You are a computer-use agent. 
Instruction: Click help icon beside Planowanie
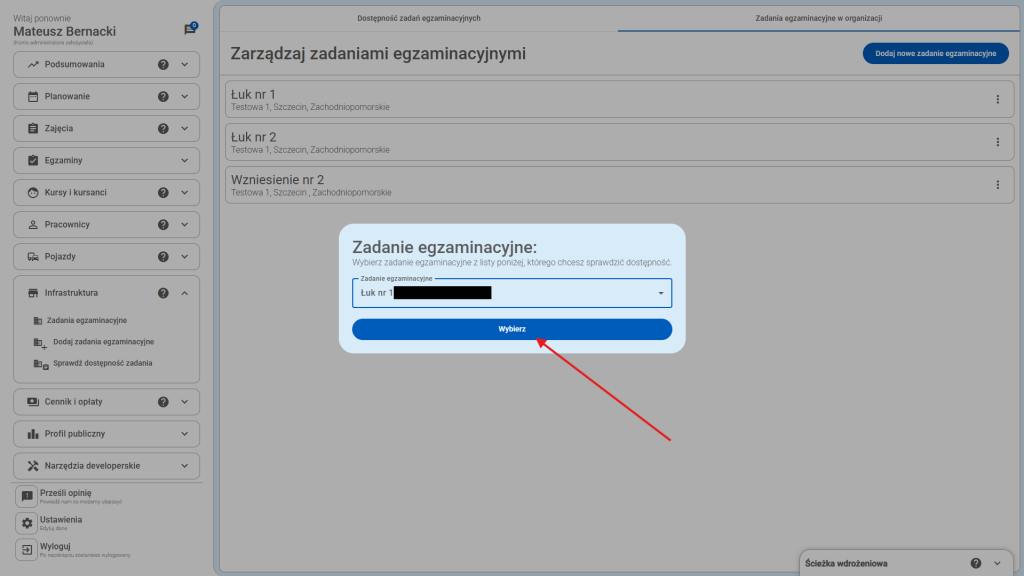tap(163, 97)
